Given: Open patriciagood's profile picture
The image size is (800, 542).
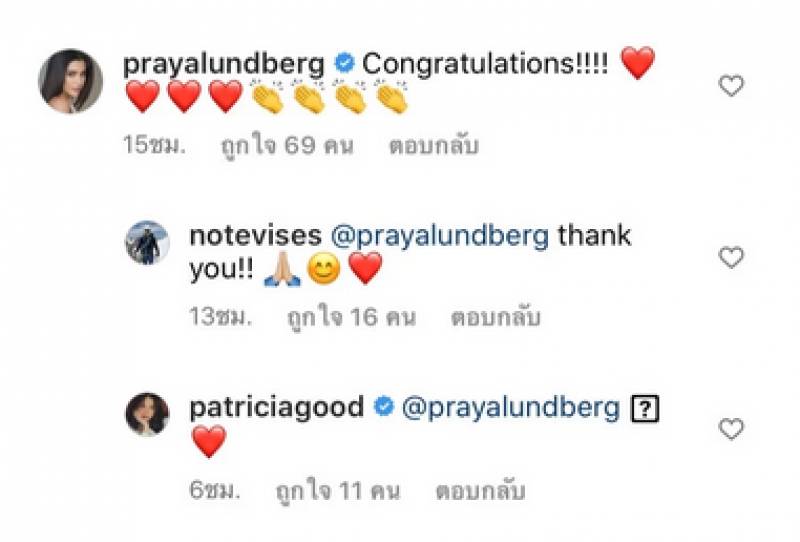Looking at the screenshot, I should 147,414.
